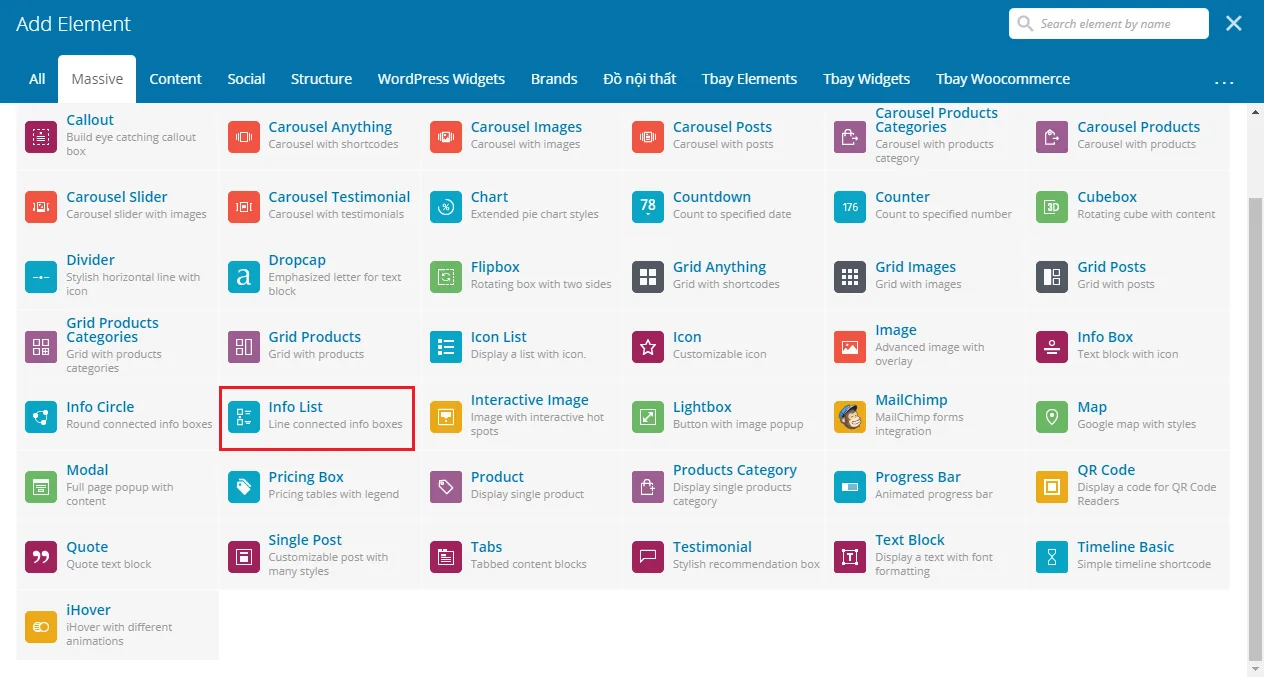Viewport: 1264px width, 677px height.
Task: Switch to the All tab
Action: tap(37, 79)
